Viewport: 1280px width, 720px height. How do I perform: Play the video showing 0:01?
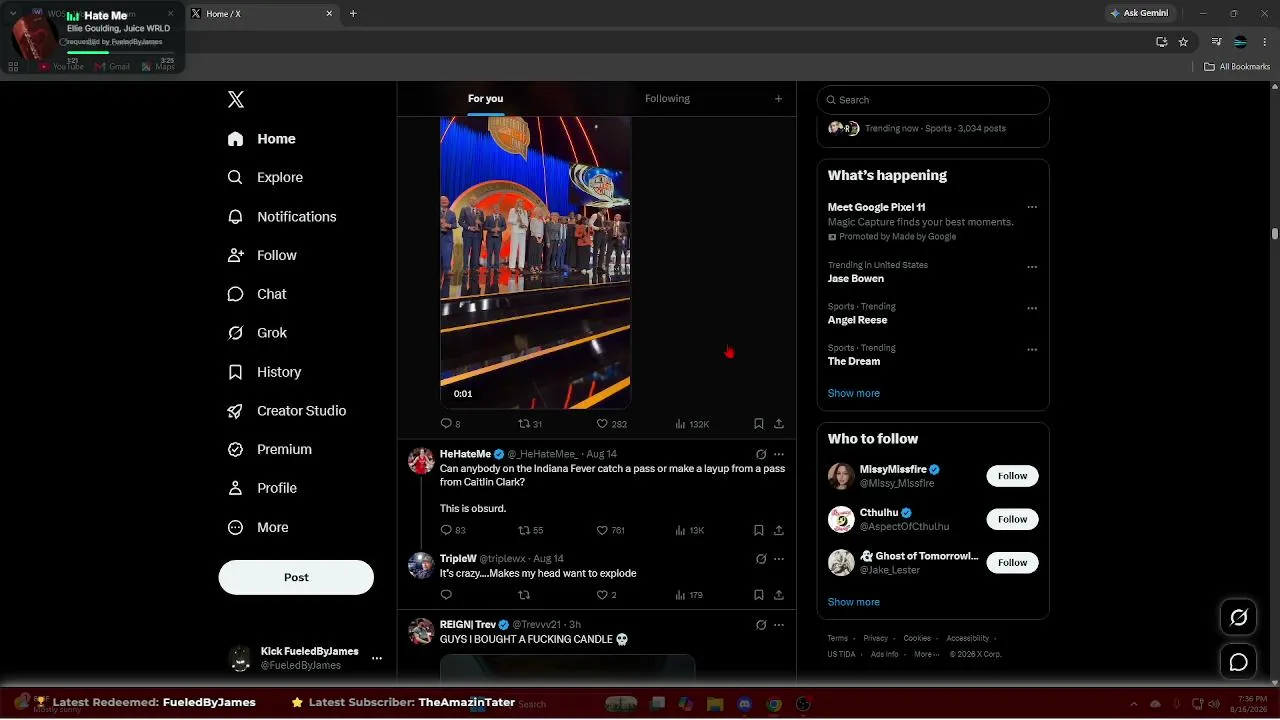pos(535,262)
